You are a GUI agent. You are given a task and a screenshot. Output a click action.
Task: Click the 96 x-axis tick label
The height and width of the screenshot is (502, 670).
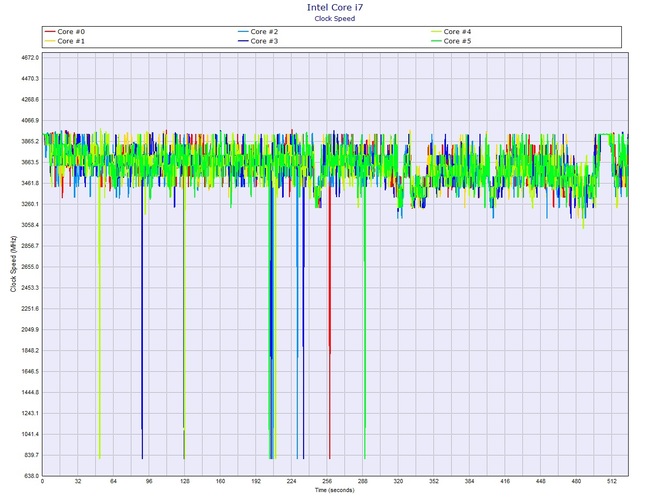[x=149, y=481]
